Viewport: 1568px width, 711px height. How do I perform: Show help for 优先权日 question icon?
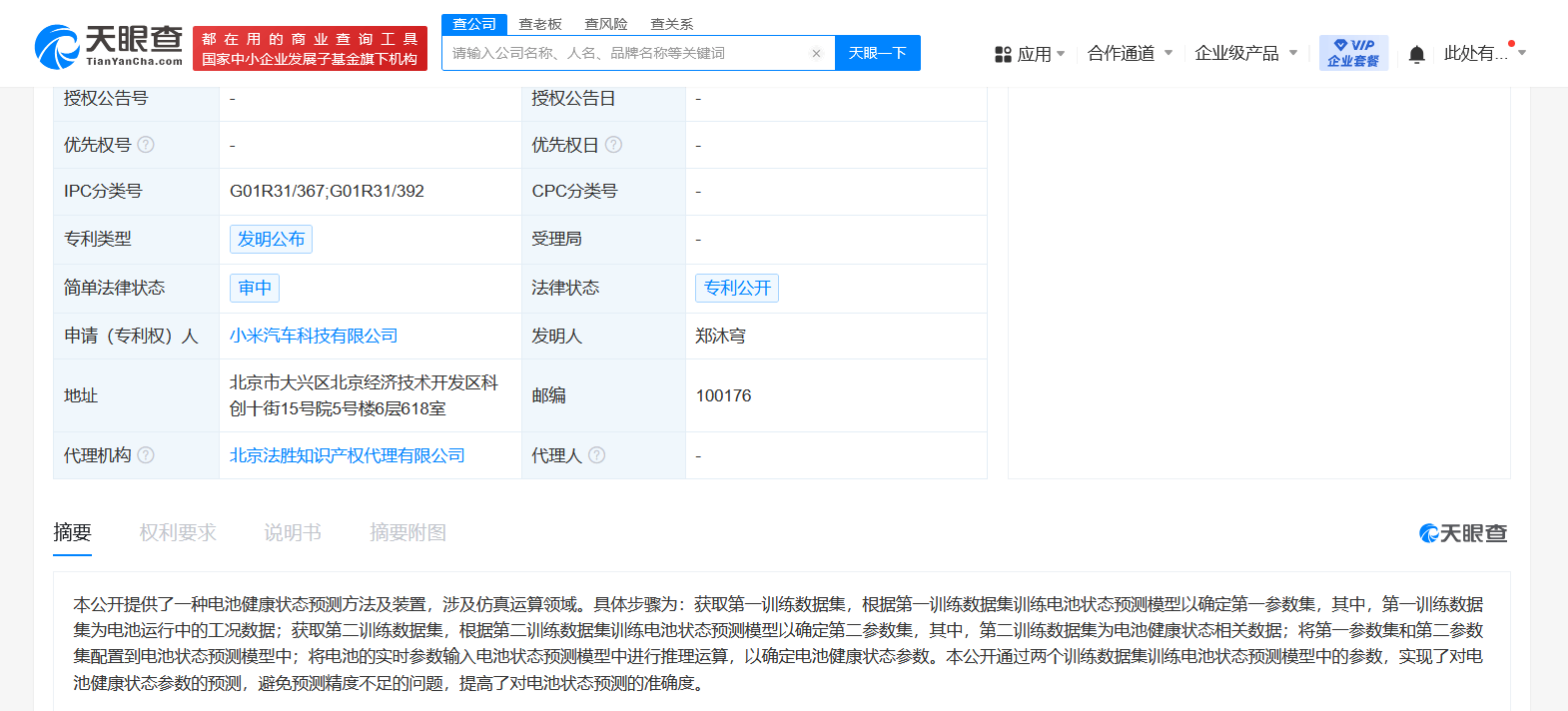click(x=613, y=145)
